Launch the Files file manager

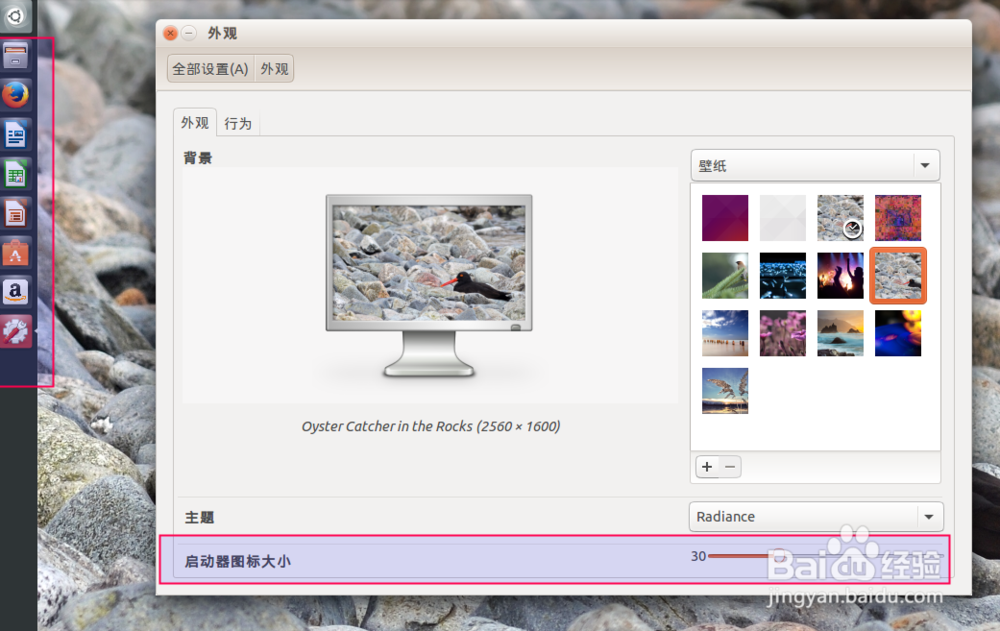tap(14, 55)
